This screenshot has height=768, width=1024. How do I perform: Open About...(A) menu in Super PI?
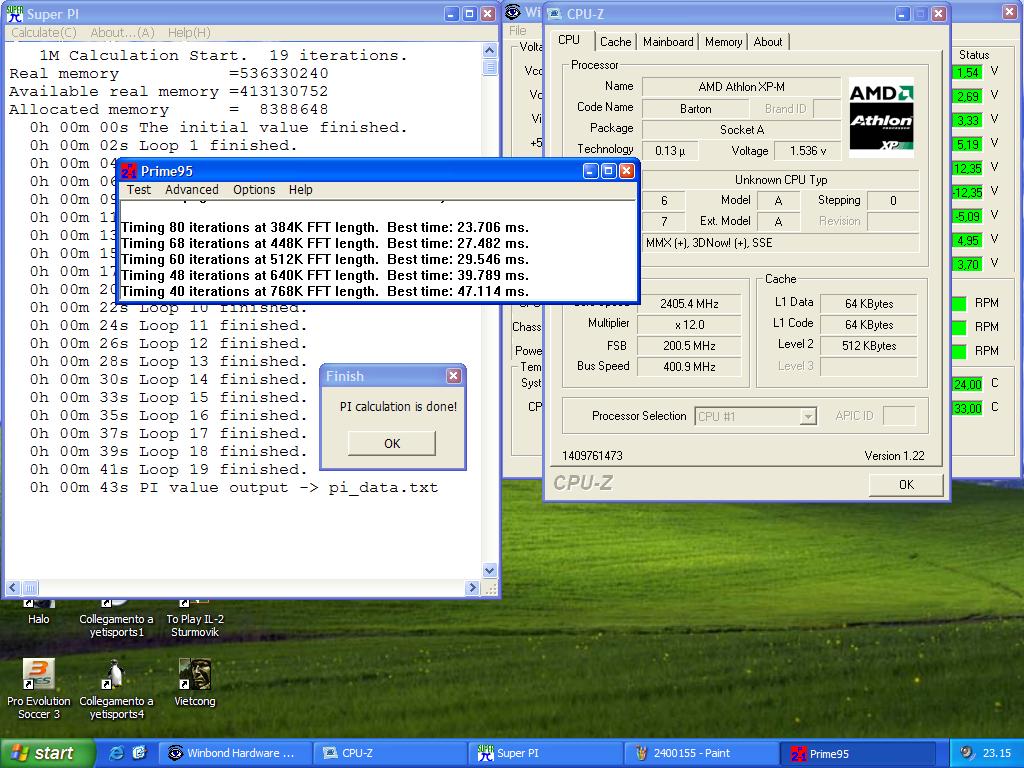122,32
